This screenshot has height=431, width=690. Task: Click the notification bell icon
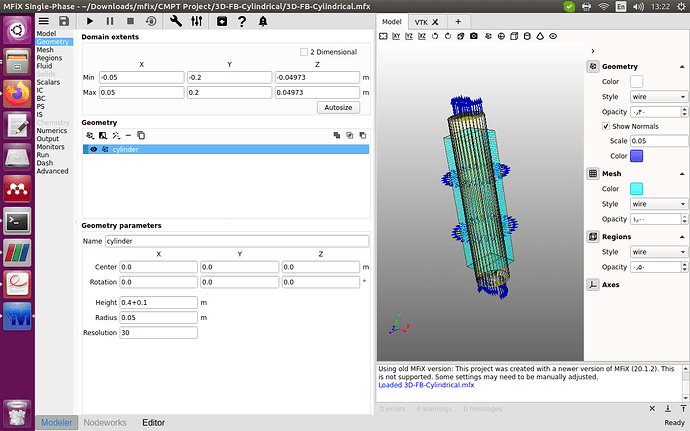click(263, 21)
